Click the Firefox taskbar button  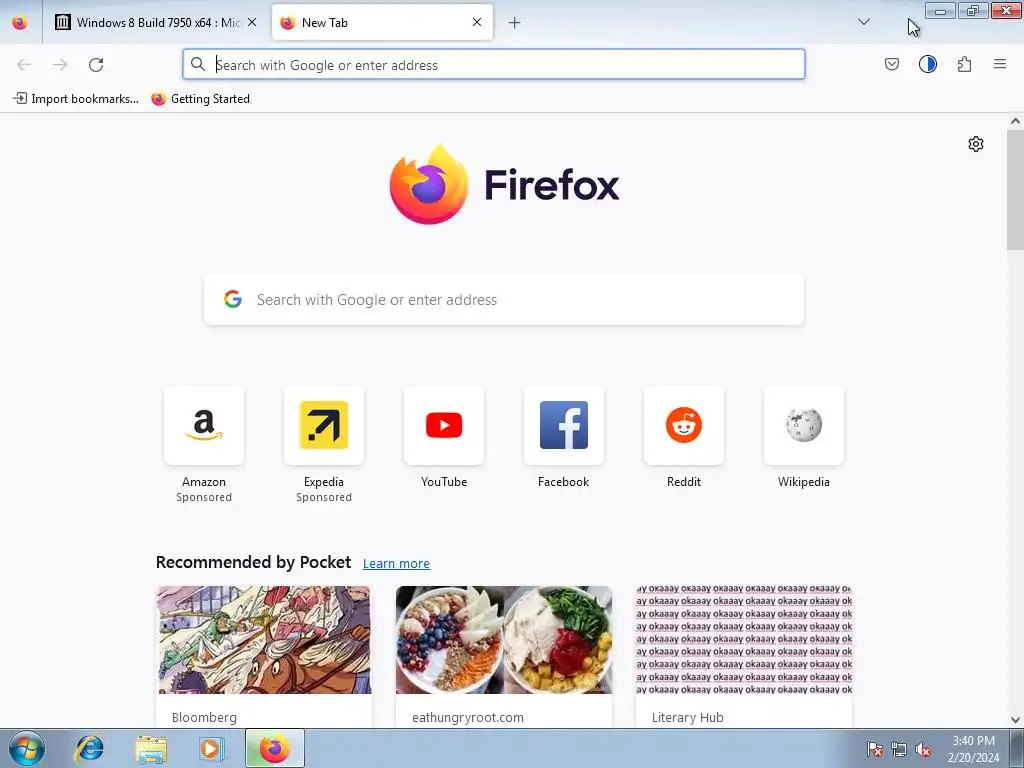[275, 748]
